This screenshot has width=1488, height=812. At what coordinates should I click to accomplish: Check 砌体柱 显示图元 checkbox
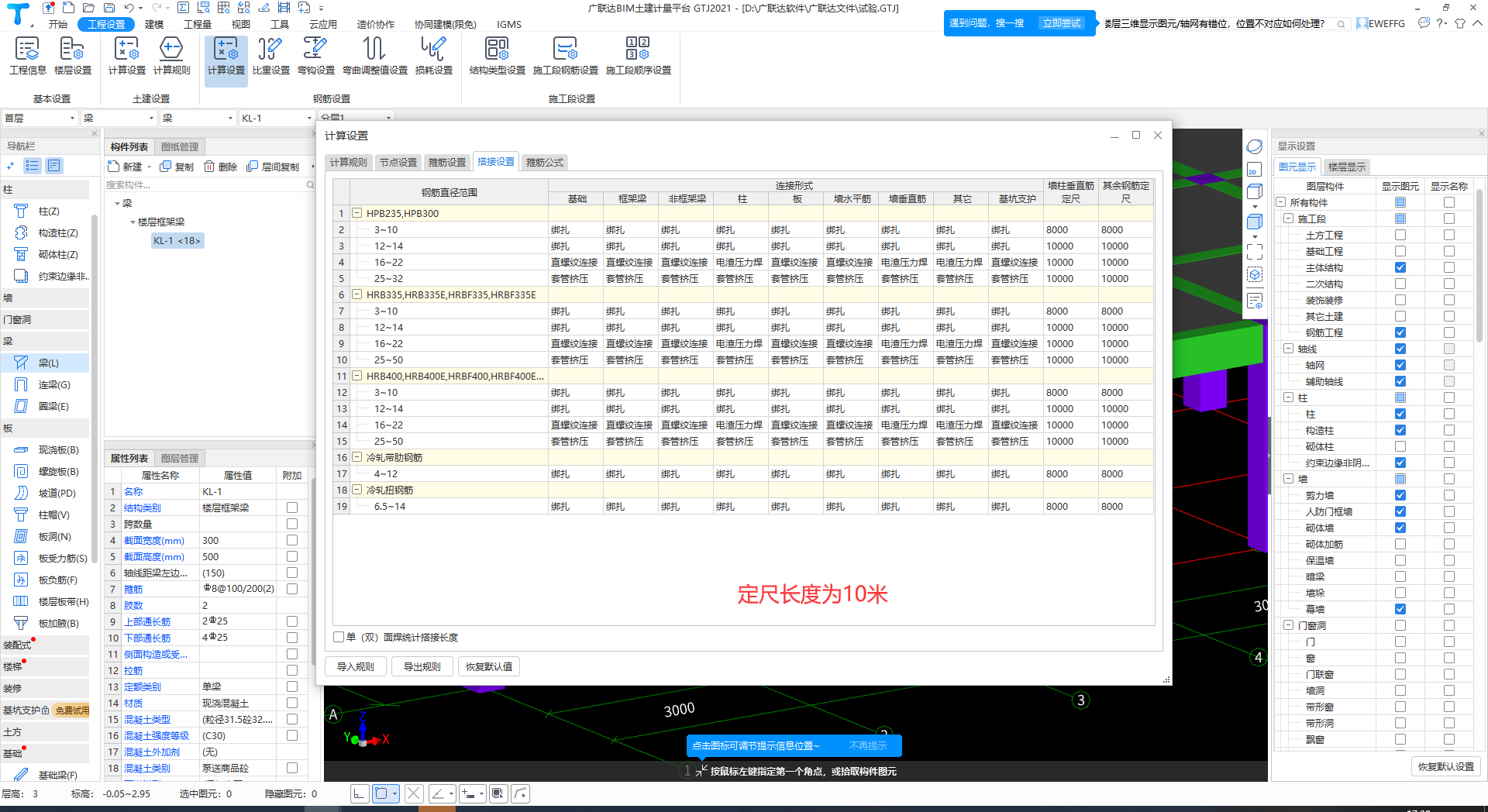click(1400, 446)
